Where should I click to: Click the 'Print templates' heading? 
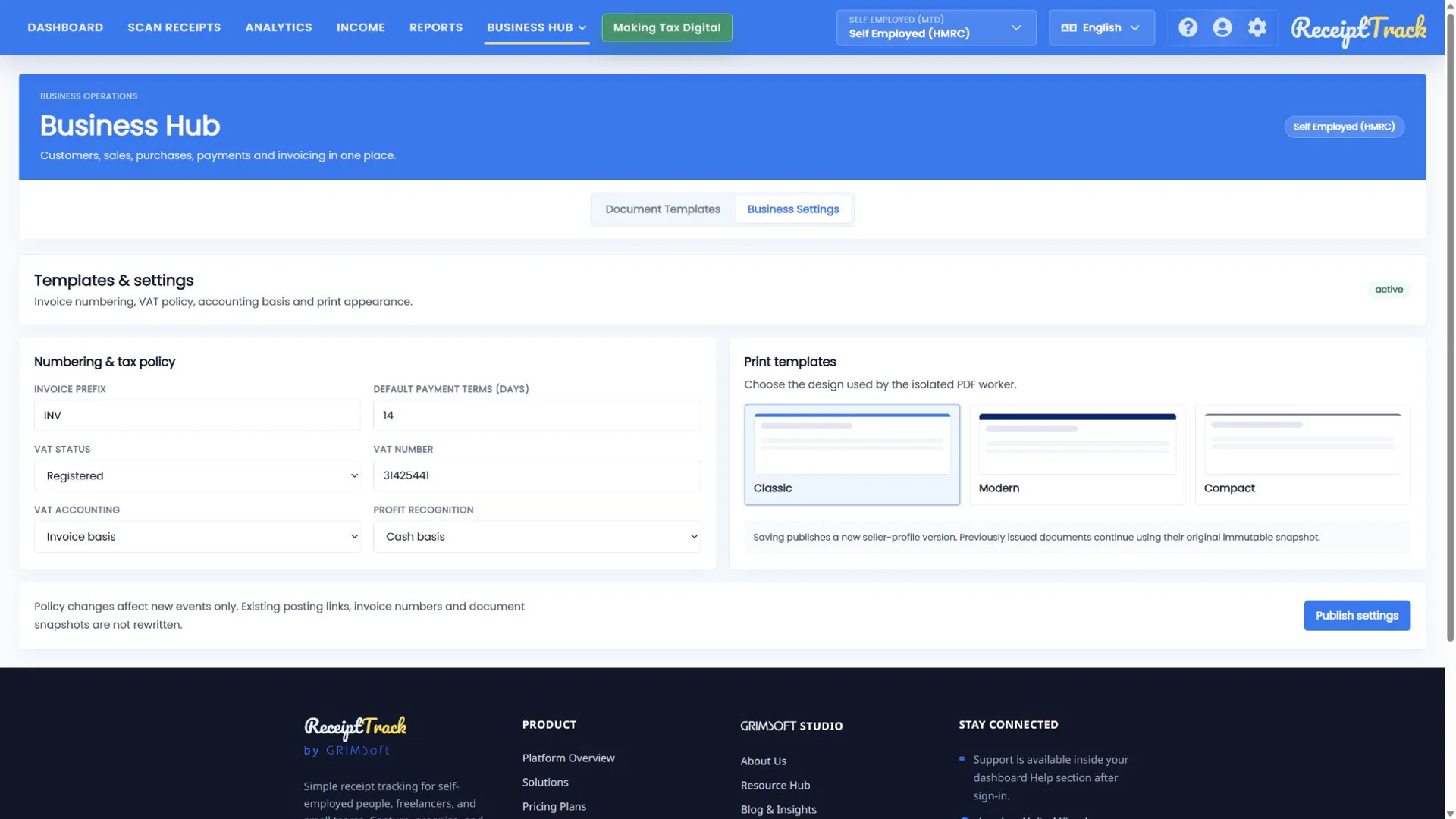tap(789, 362)
